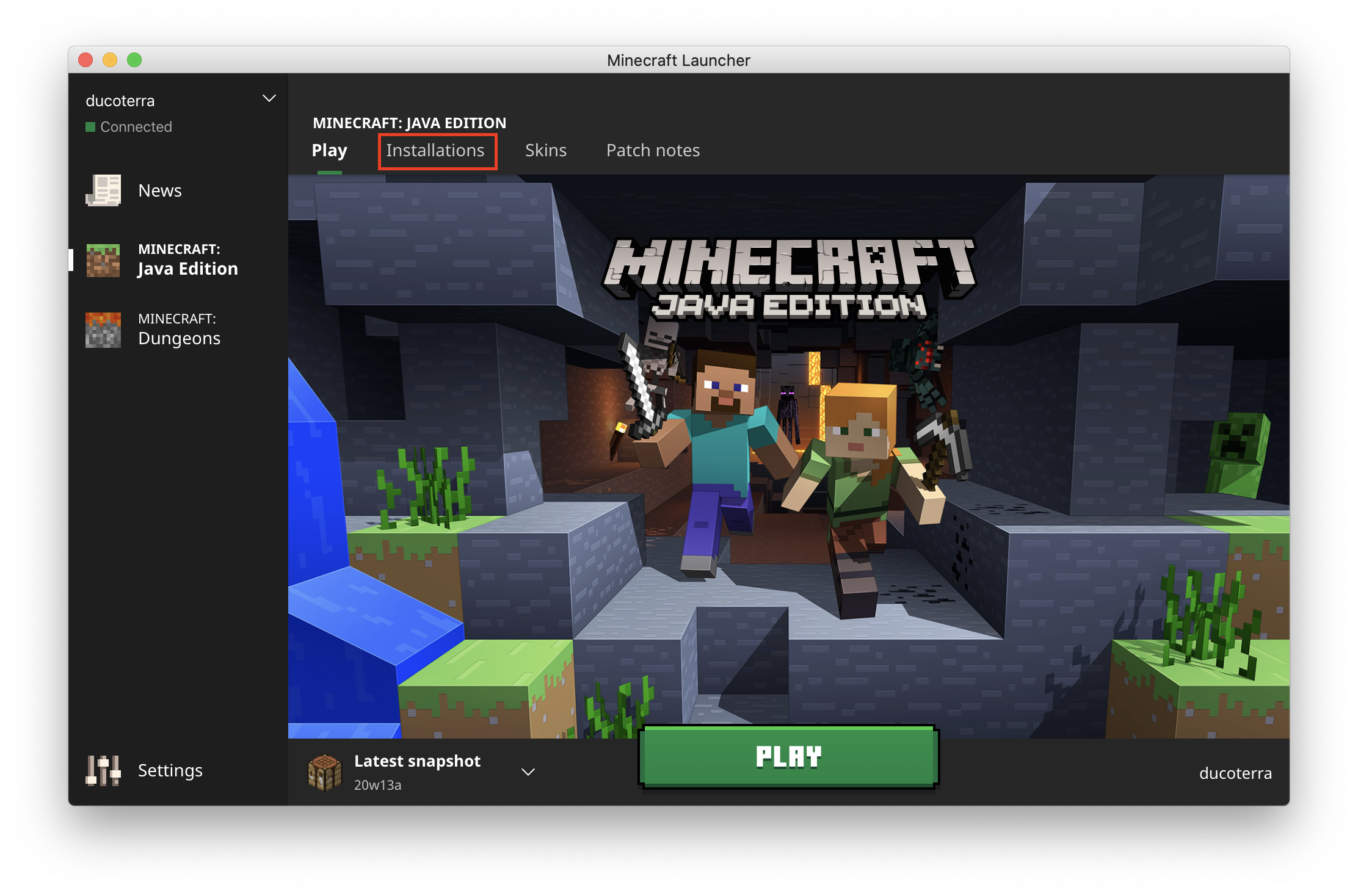Click the News newspaper icon
Viewport: 1358px width, 896px height.
pos(103,190)
